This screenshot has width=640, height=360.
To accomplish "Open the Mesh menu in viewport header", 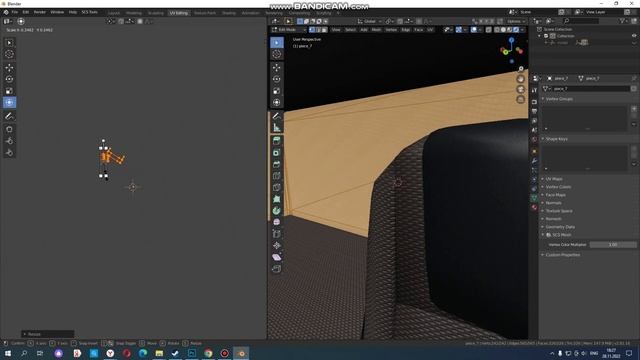I will coord(376,30).
